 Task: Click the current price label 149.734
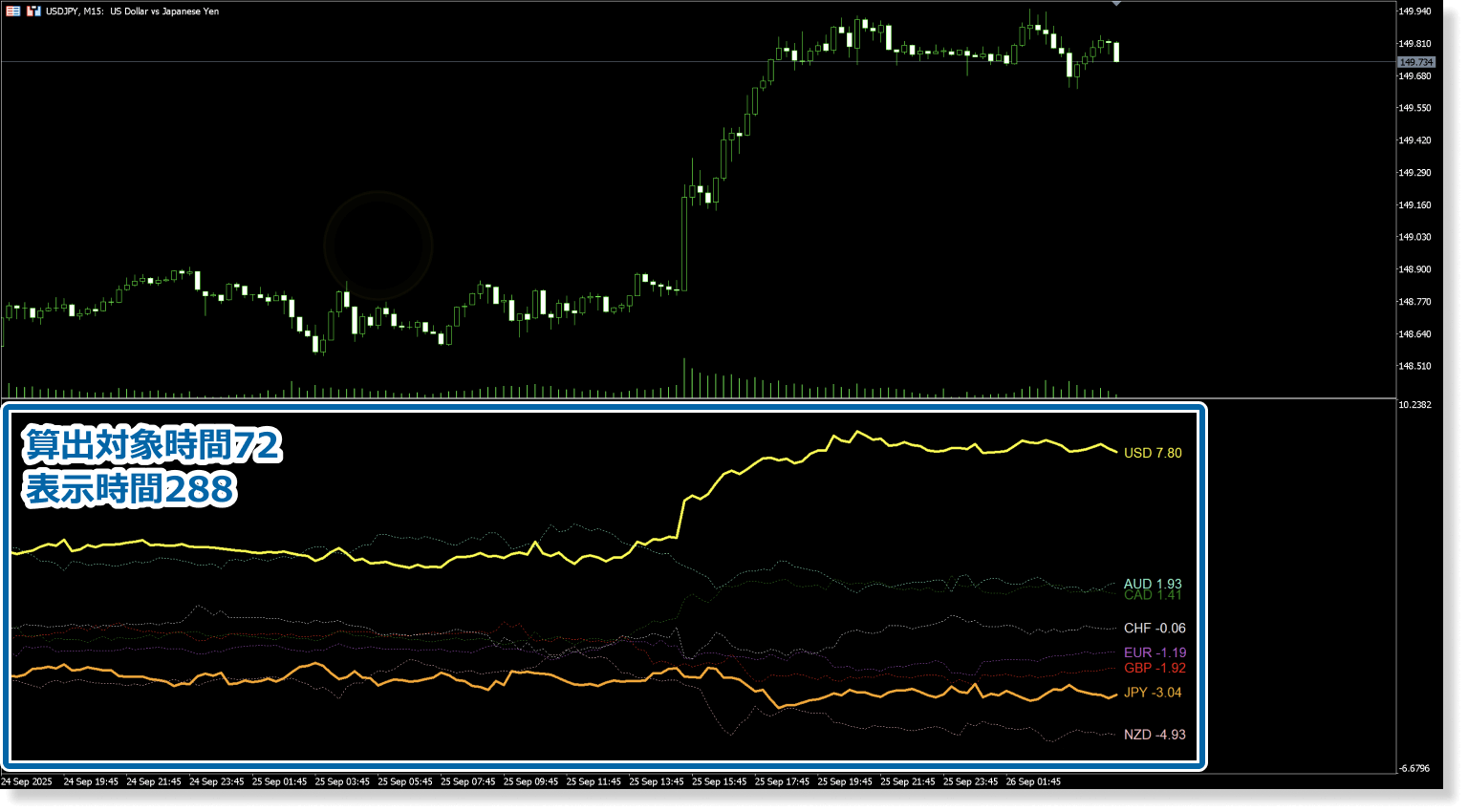tap(1415, 62)
